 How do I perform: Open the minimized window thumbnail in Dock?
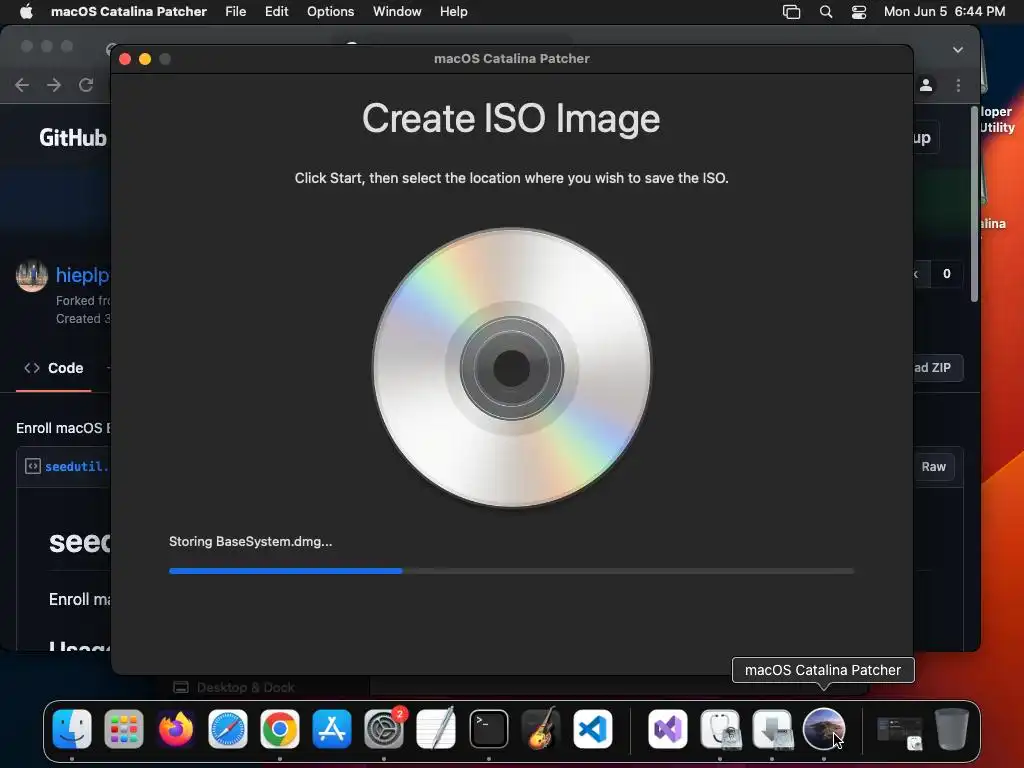pyautogui.click(x=899, y=731)
